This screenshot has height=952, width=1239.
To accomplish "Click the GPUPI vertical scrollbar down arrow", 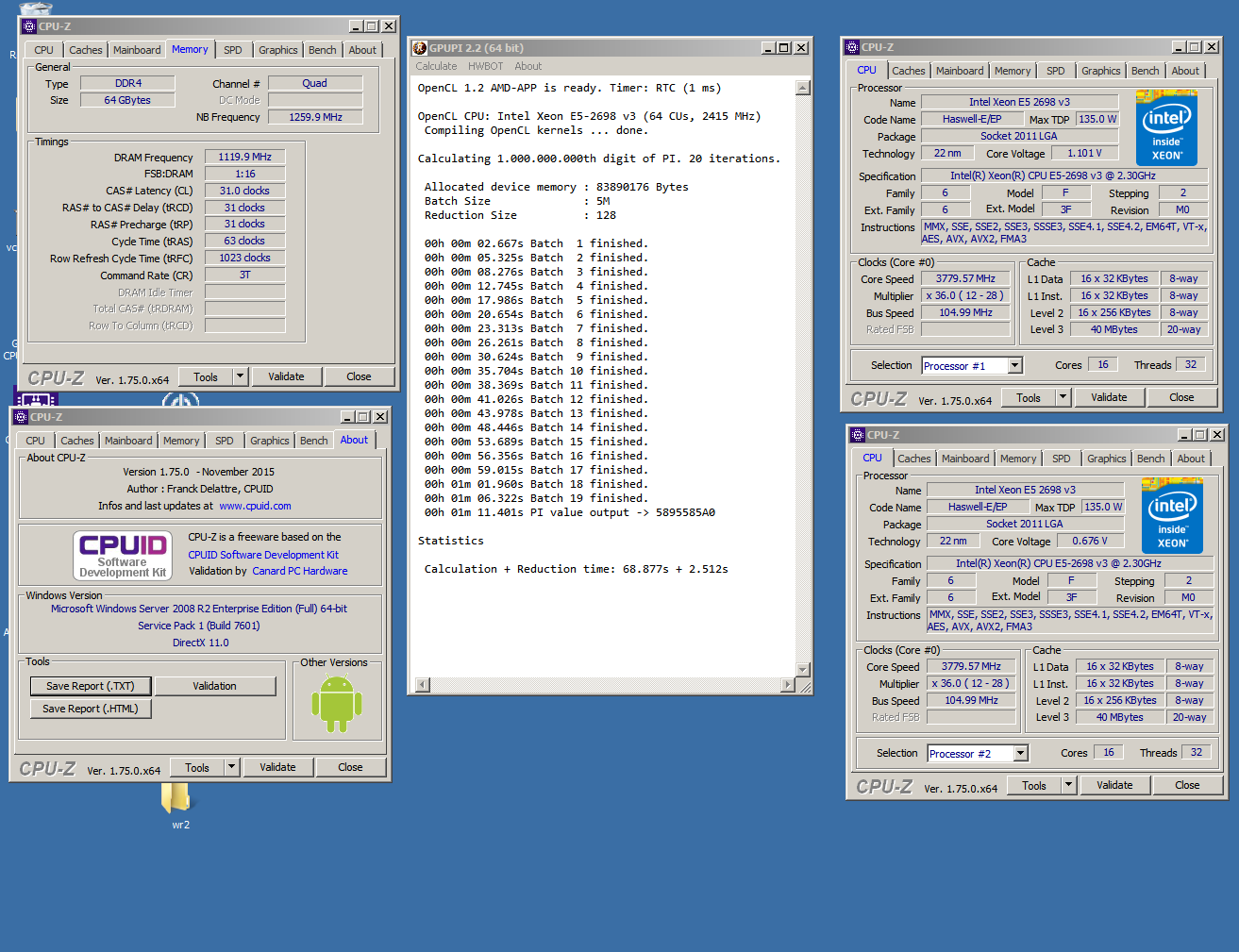I will [803, 669].
